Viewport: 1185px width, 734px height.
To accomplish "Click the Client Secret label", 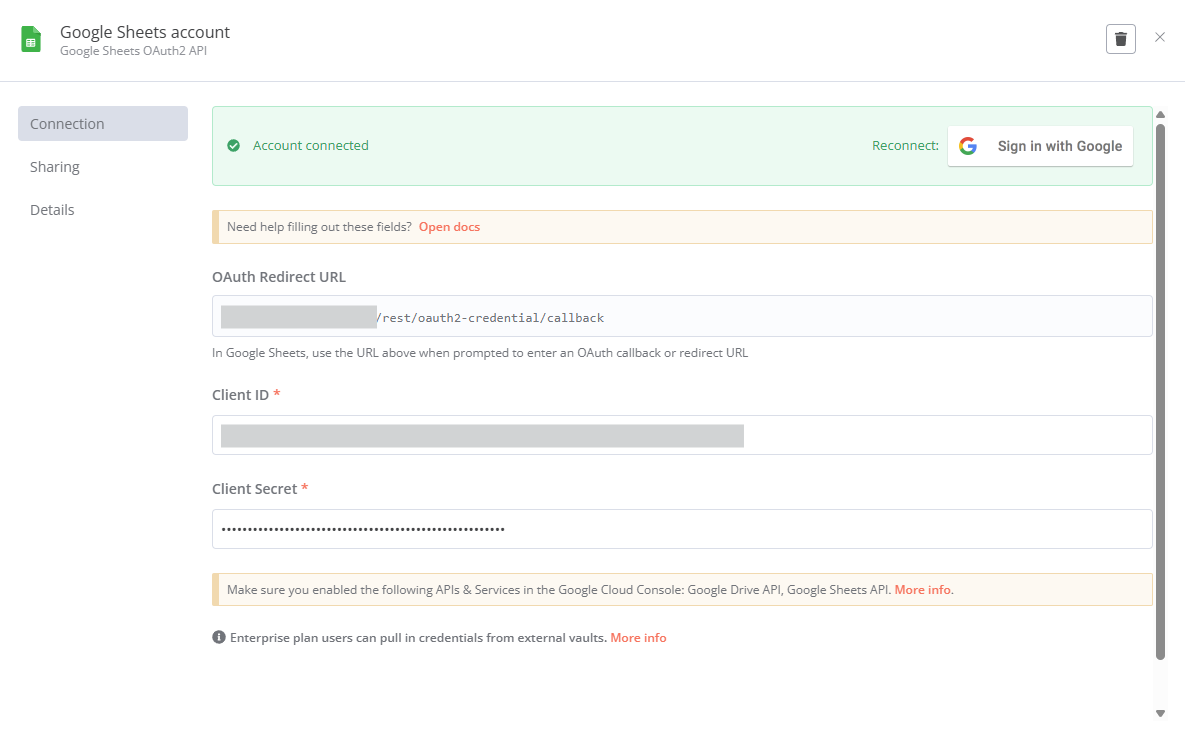I will (255, 488).
